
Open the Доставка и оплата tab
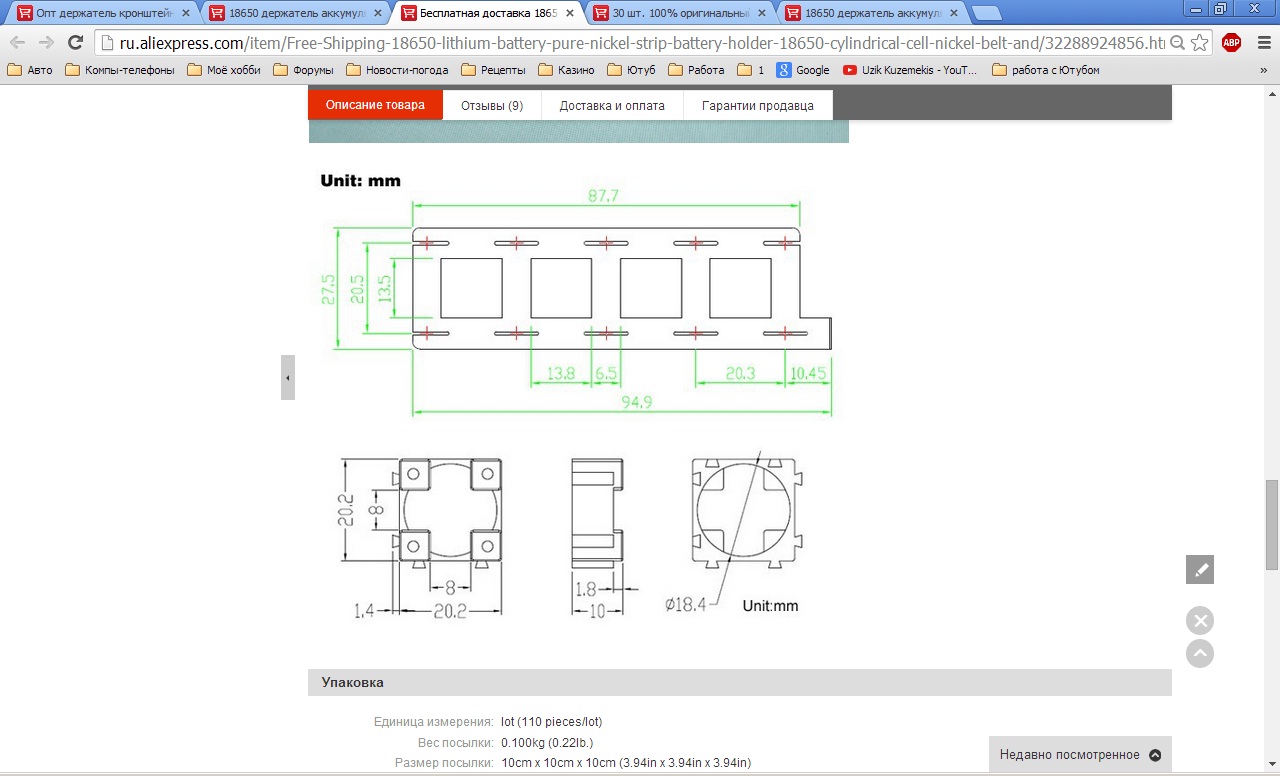click(611, 105)
